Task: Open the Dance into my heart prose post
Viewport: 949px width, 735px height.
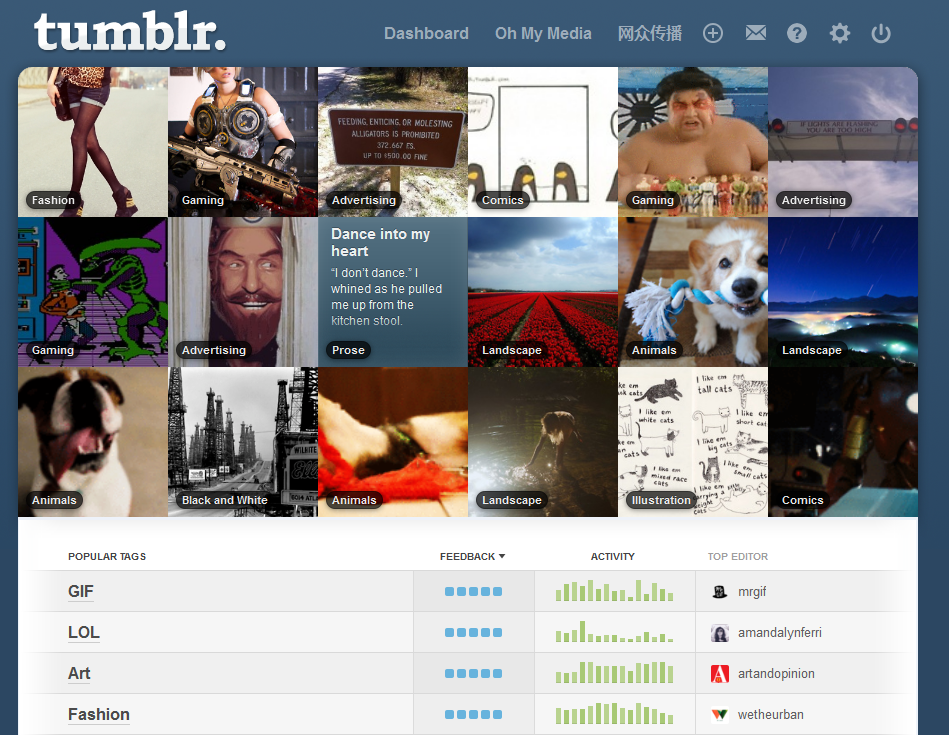Action: pyautogui.click(x=393, y=292)
